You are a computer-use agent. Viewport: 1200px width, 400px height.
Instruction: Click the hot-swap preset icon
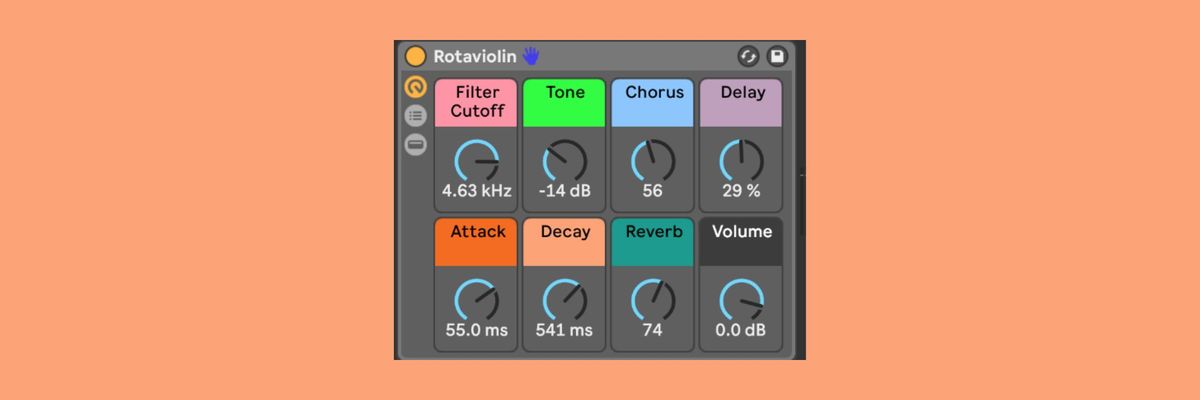[748, 57]
